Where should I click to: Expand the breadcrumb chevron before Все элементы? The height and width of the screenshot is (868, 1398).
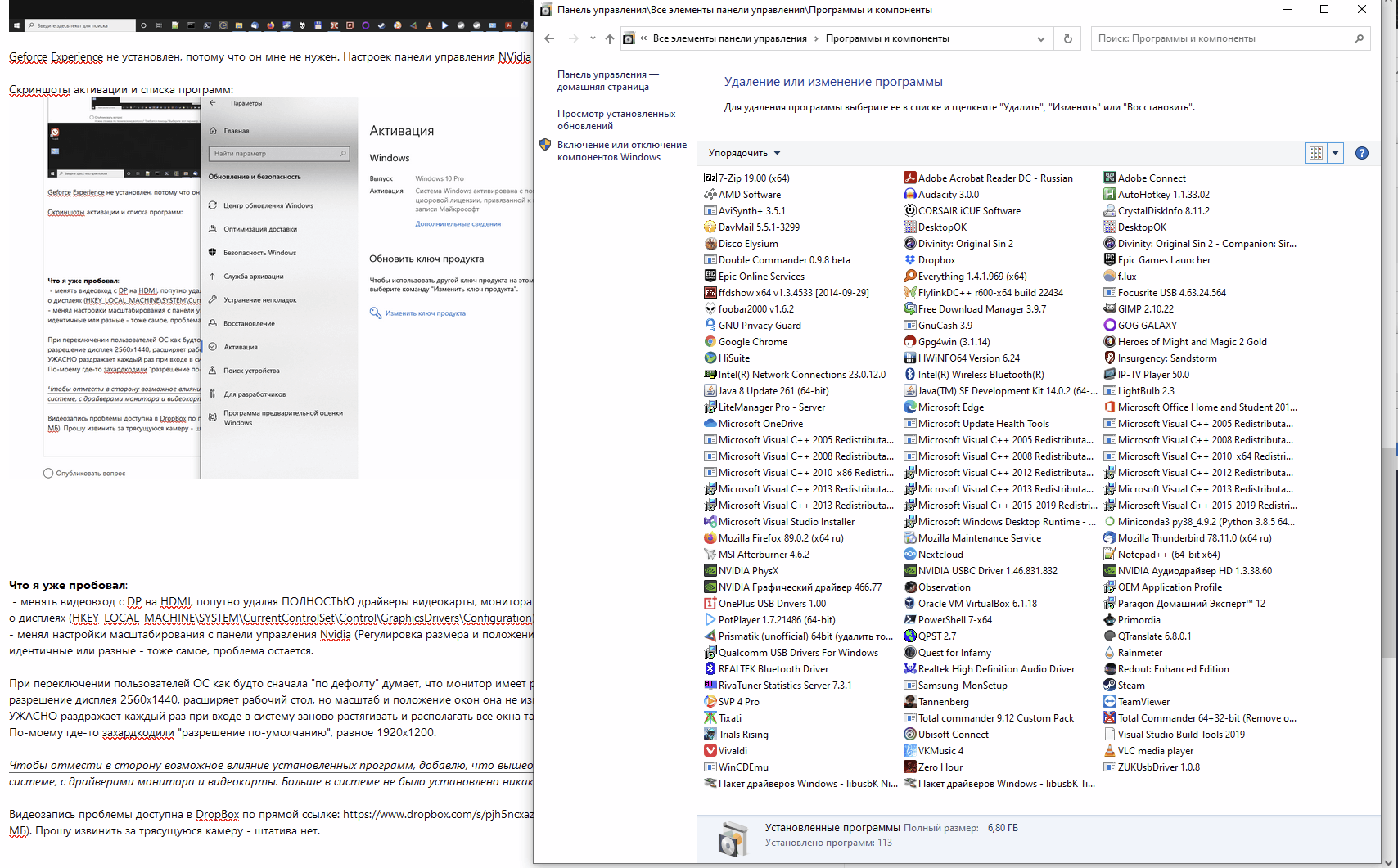tap(644, 38)
